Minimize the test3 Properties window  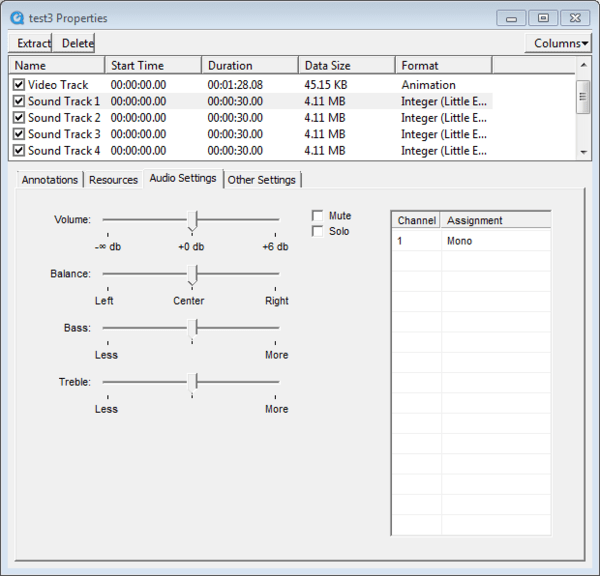click(x=511, y=18)
